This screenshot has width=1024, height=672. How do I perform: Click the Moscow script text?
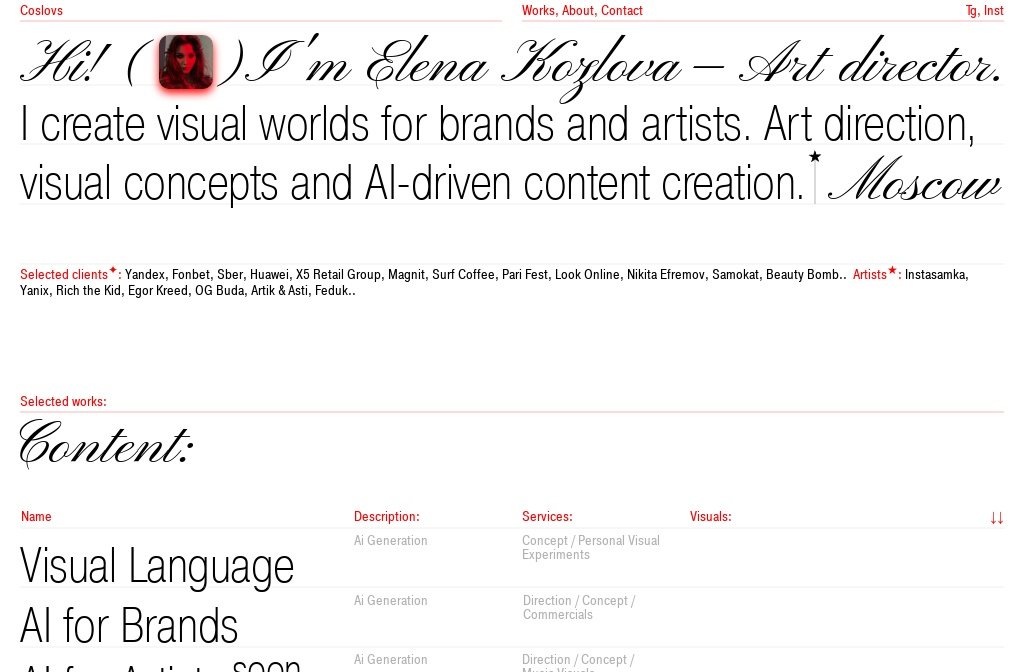coord(914,180)
